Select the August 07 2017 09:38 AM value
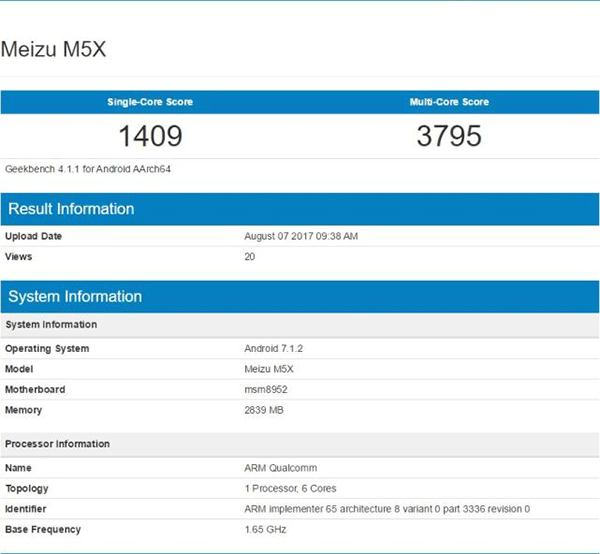Image resolution: width=600 pixels, height=554 pixels. tap(301, 236)
